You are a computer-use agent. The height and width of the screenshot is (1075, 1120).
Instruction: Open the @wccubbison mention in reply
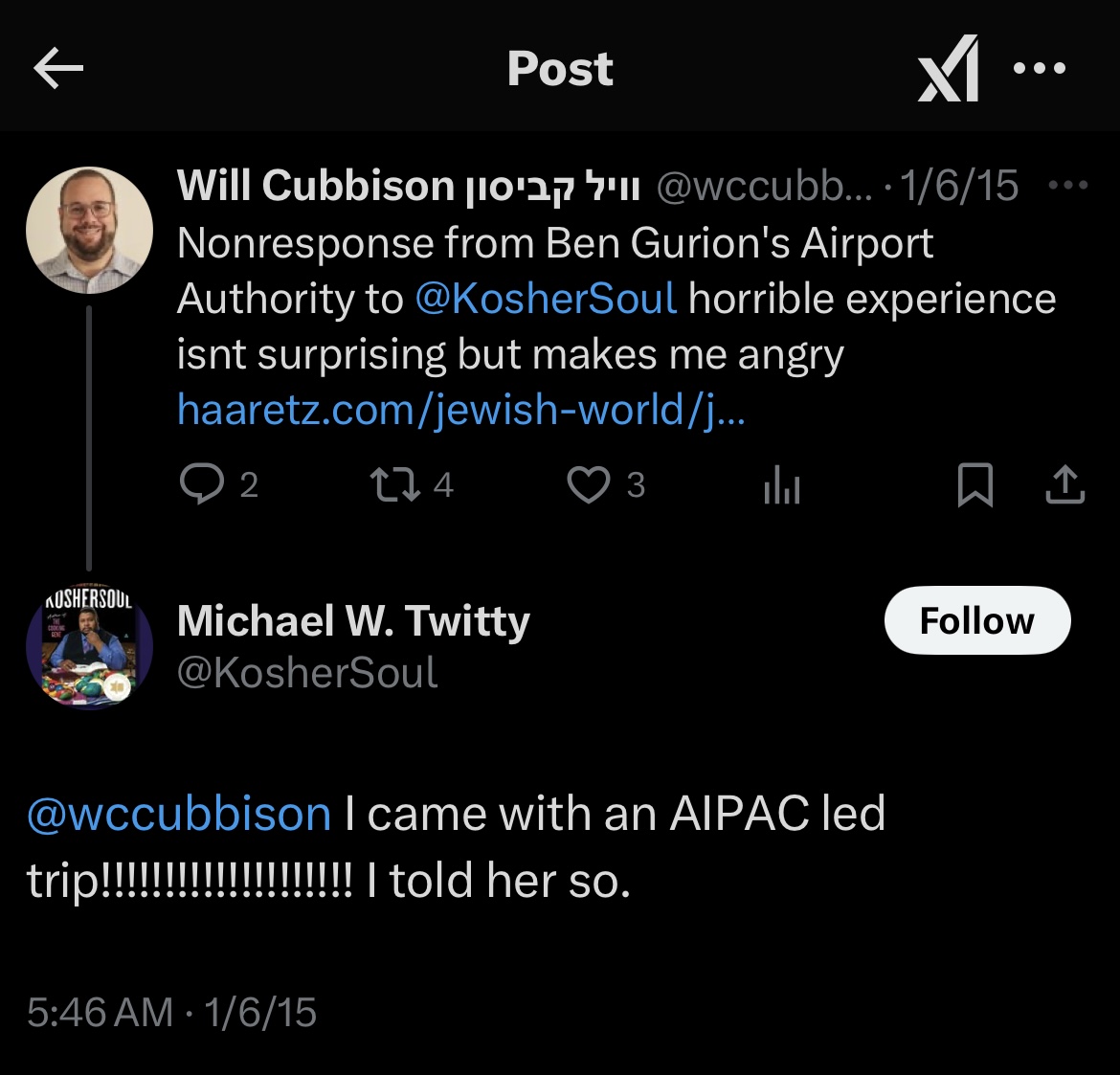tap(179, 814)
